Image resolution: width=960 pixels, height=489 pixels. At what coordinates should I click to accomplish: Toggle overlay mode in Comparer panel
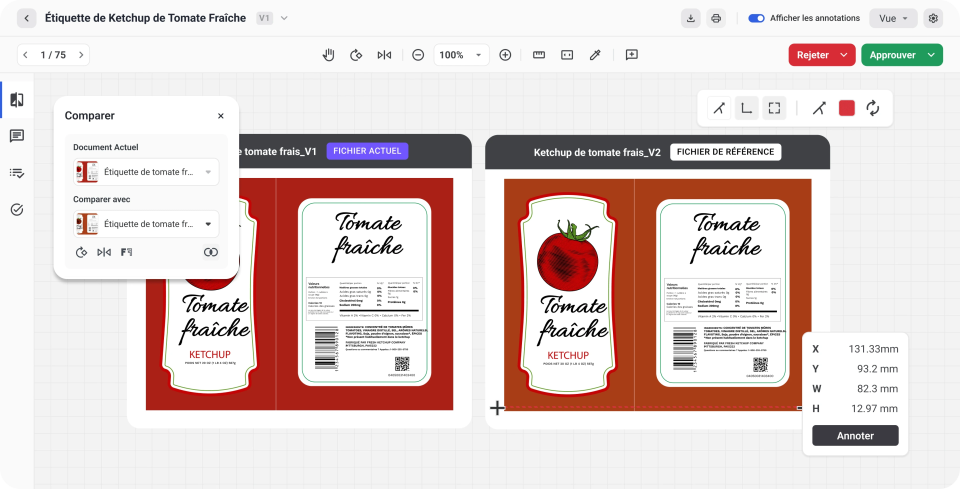click(x=210, y=252)
